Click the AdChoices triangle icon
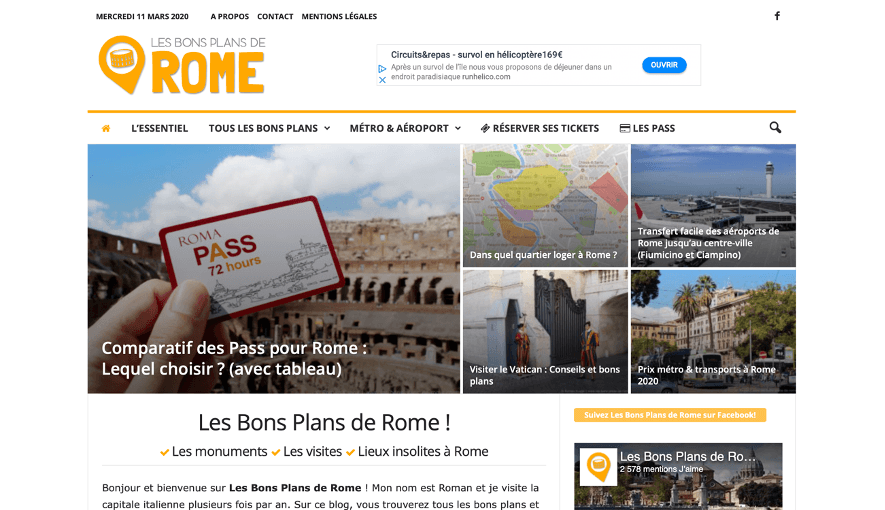 [x=382, y=68]
